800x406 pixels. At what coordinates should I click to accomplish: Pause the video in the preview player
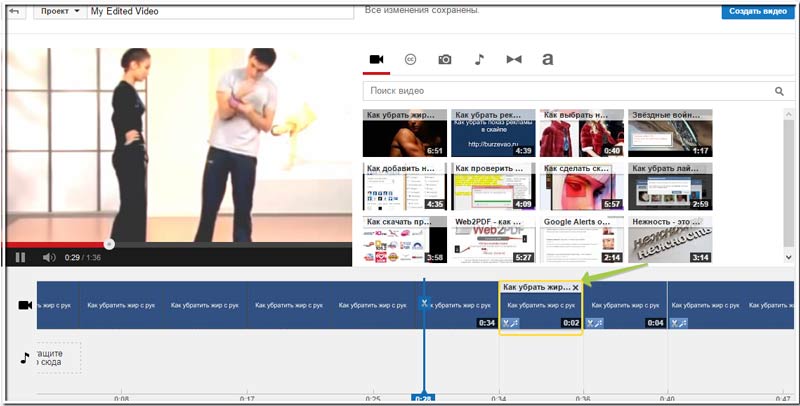point(20,257)
